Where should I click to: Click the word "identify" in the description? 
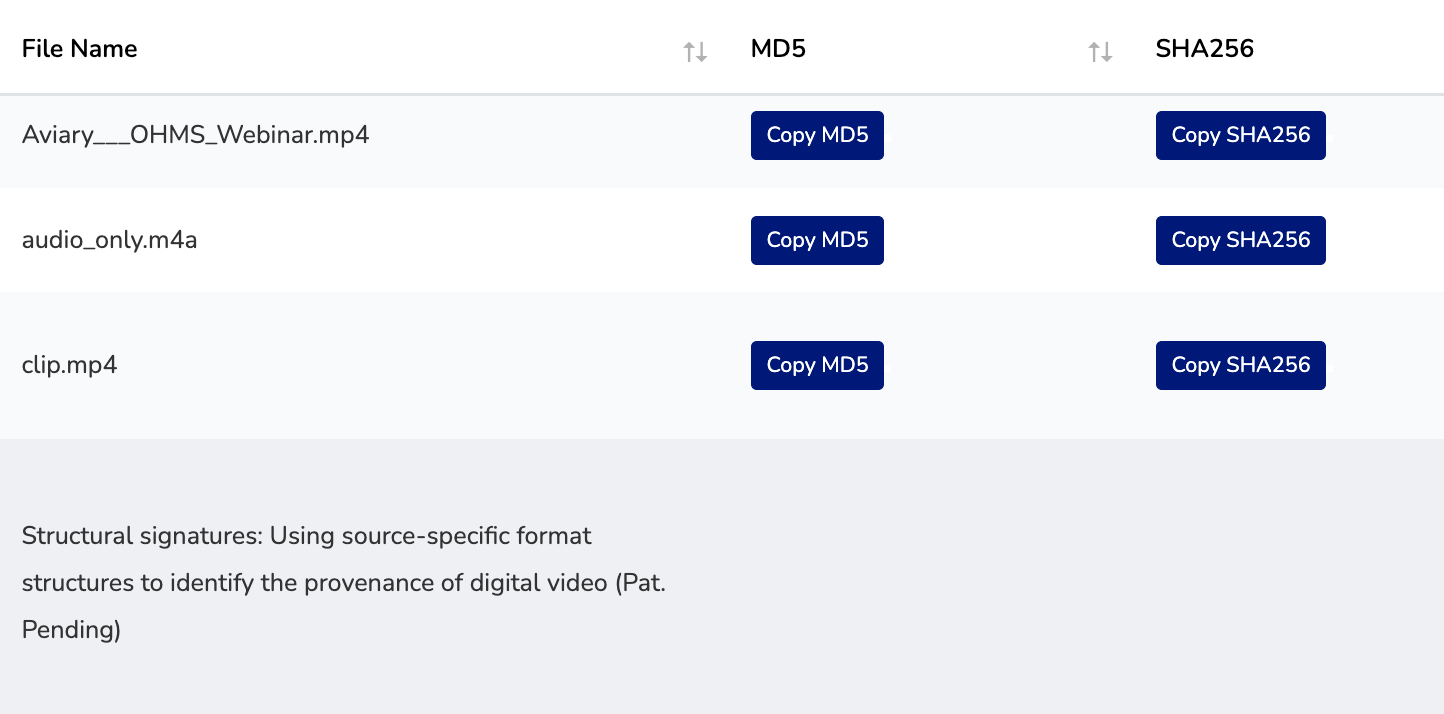[x=211, y=583]
